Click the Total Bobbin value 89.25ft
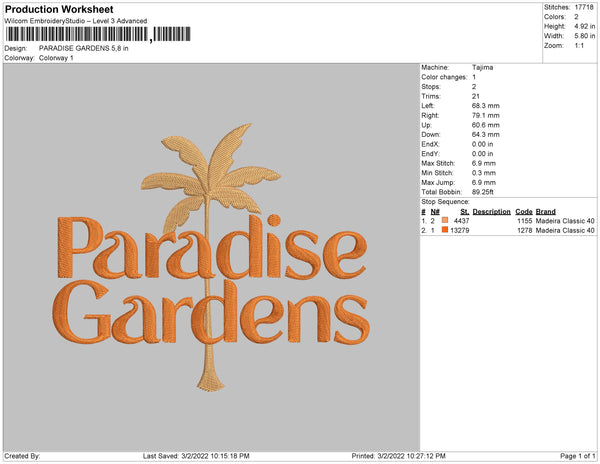Image resolution: width=600 pixels, height=464 pixels. [x=483, y=192]
